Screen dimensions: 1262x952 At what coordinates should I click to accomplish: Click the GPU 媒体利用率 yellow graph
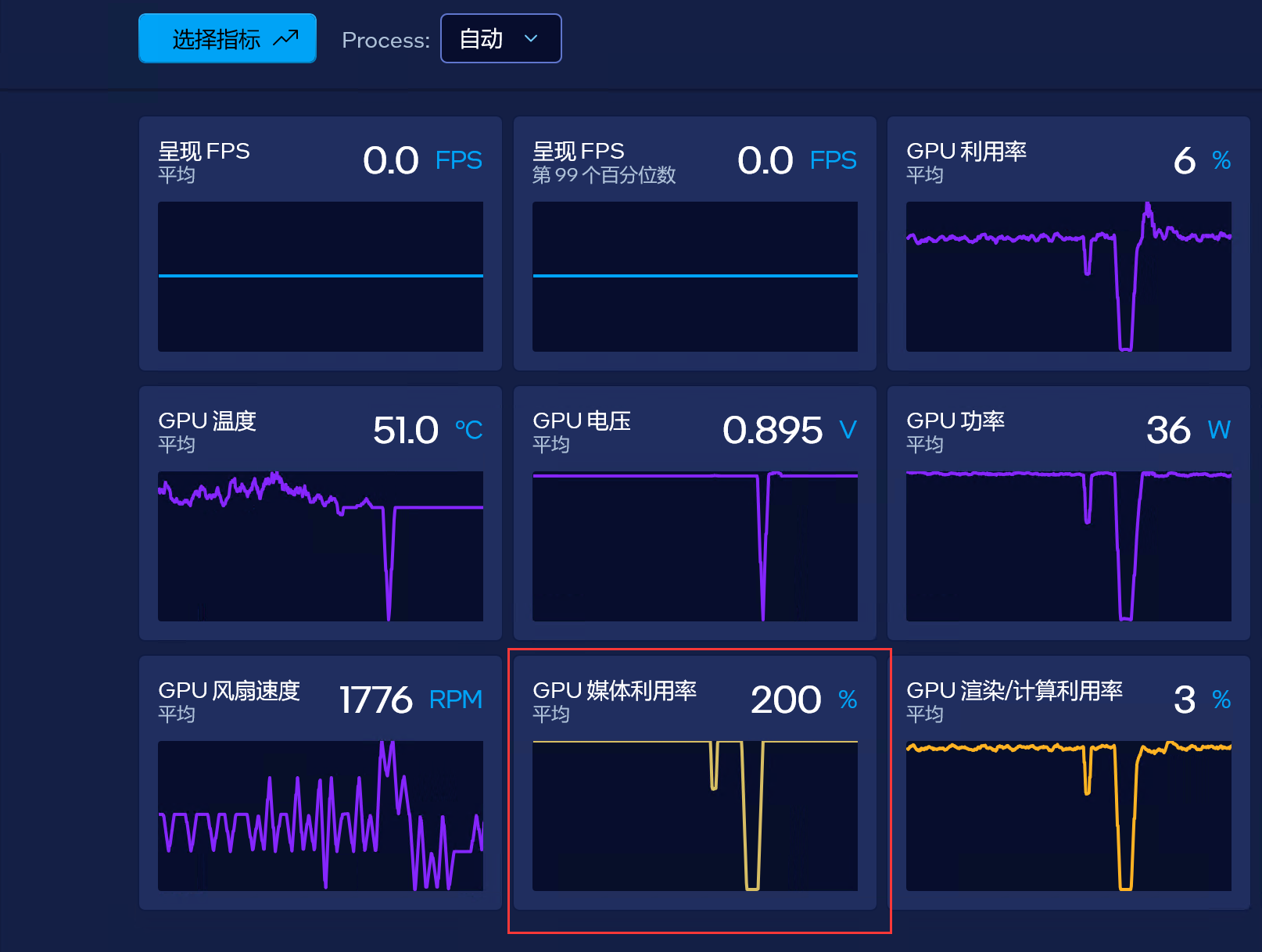pos(695,816)
